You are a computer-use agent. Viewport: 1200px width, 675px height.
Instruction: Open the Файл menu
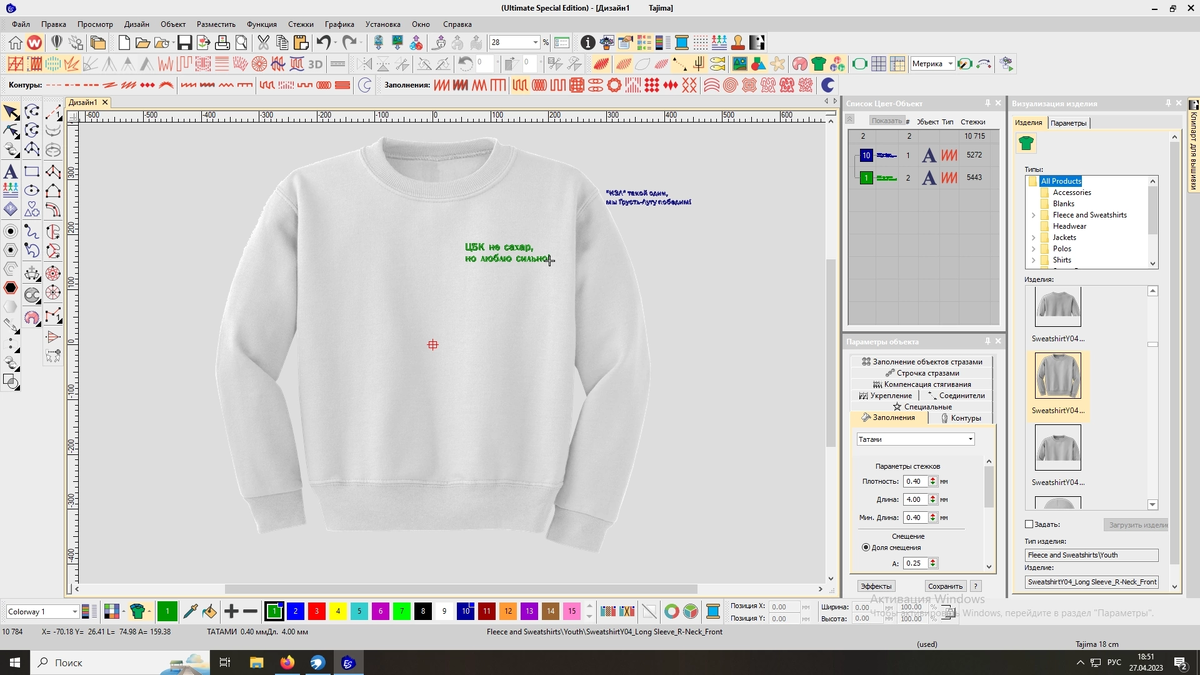pyautogui.click(x=20, y=24)
